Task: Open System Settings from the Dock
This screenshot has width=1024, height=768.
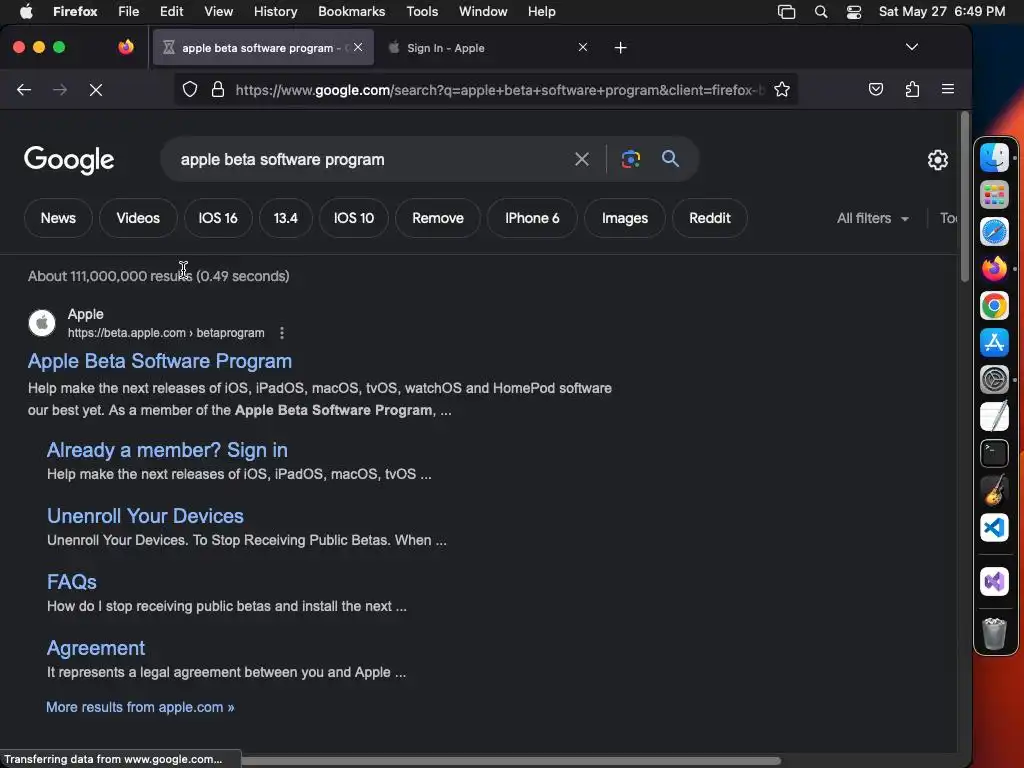Action: pyautogui.click(x=995, y=379)
